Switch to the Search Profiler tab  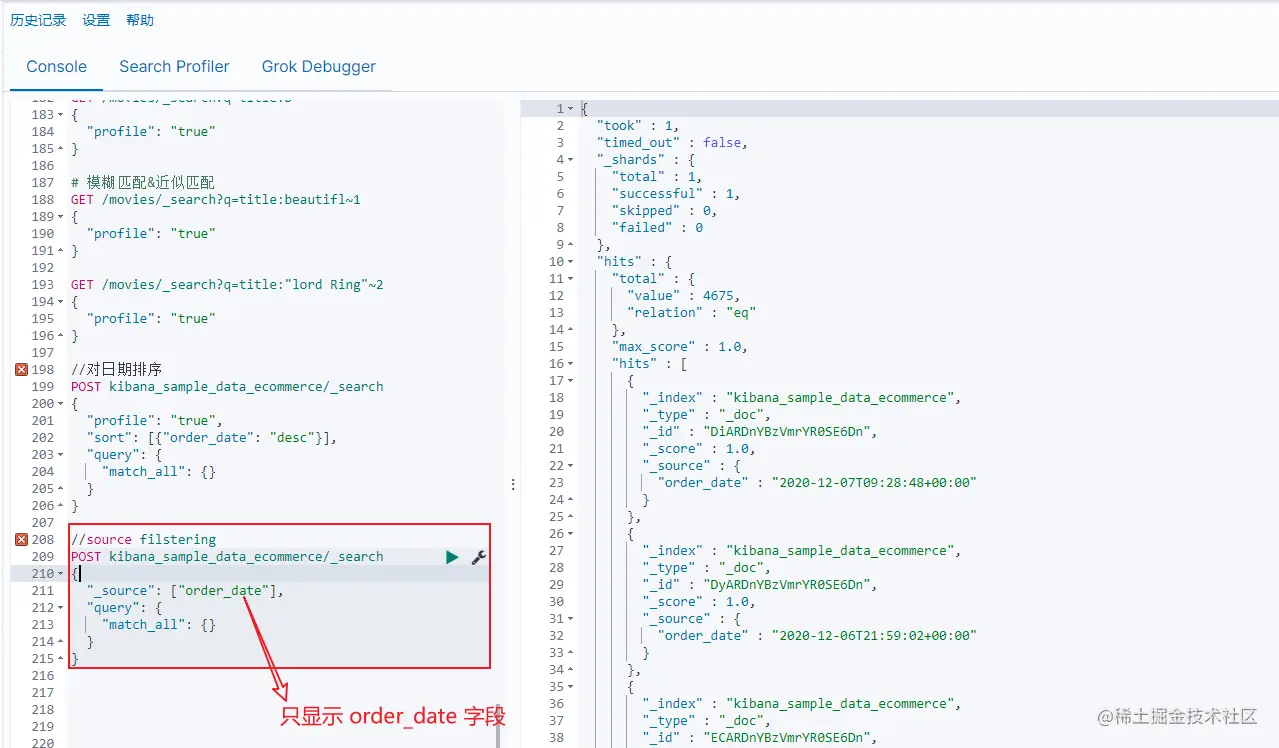(x=174, y=67)
